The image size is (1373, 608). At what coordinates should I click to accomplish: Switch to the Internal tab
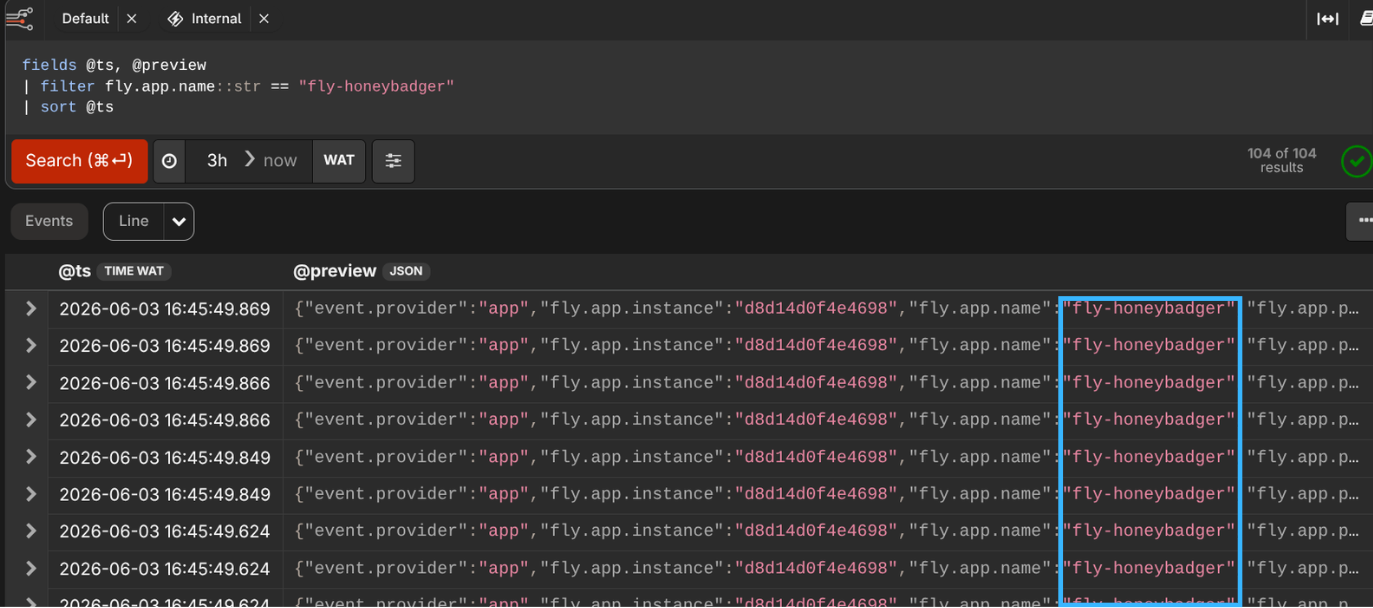[x=216, y=19]
